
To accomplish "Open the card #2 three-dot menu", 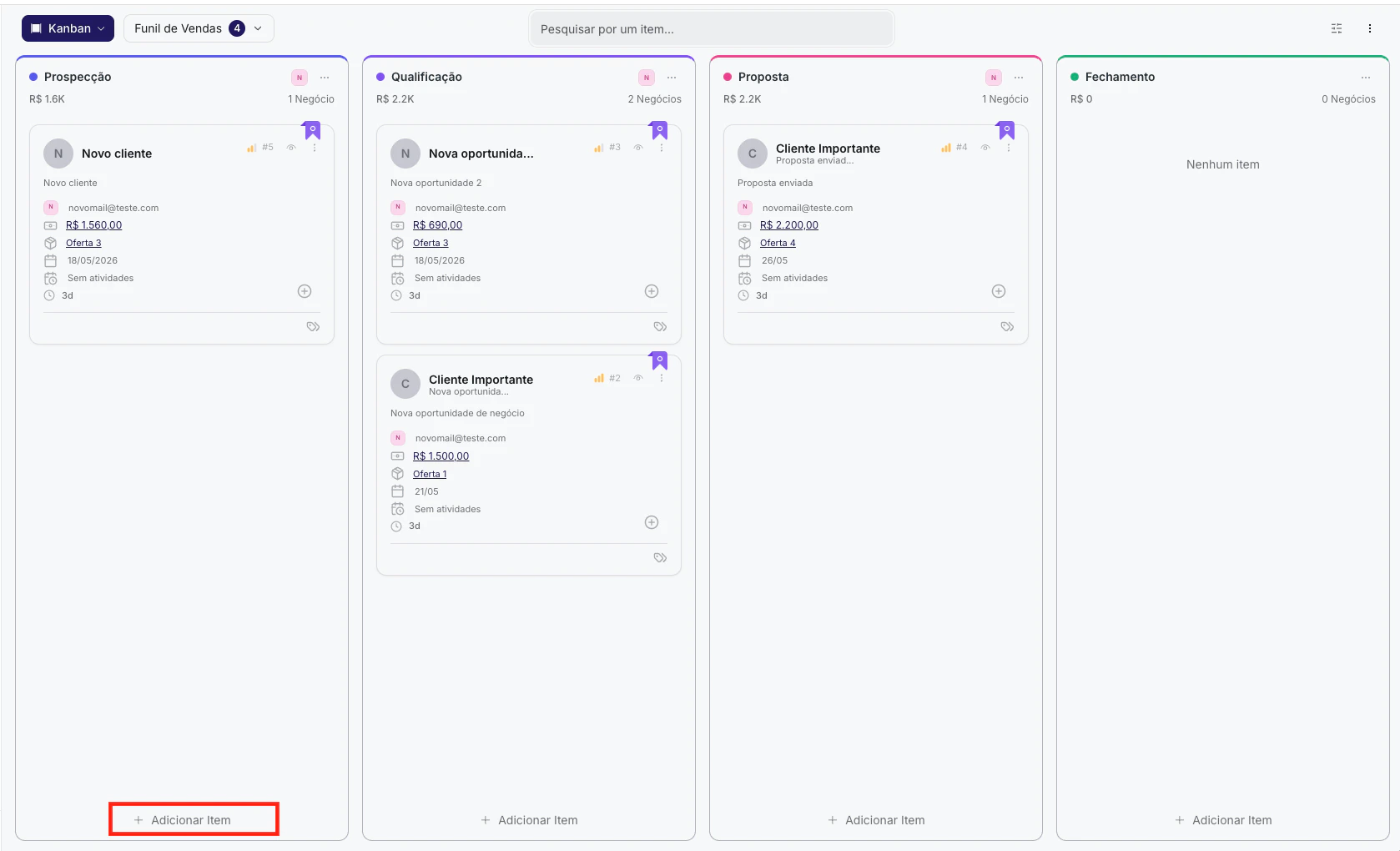I will click(x=662, y=378).
